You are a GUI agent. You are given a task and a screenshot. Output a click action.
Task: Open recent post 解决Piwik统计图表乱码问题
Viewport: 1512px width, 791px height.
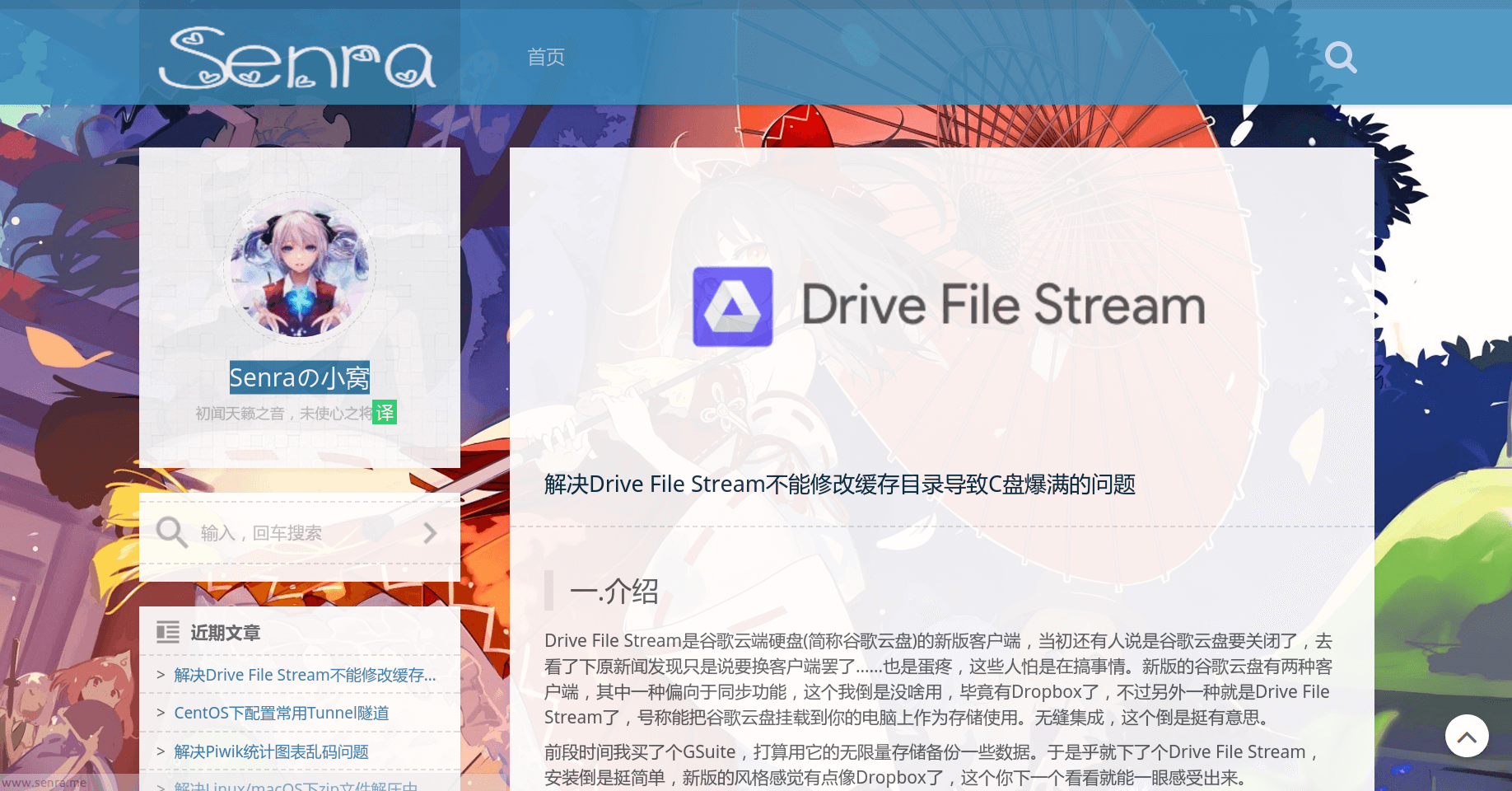click(271, 751)
